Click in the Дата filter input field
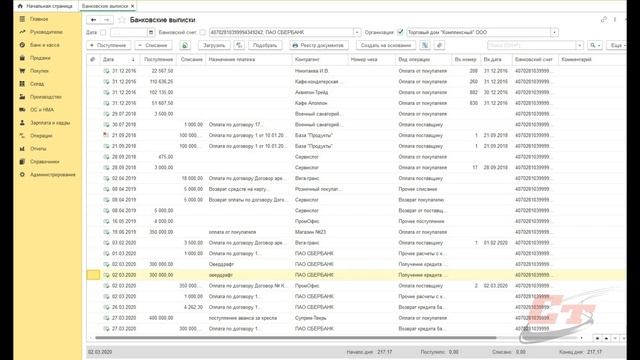 click(x=129, y=32)
